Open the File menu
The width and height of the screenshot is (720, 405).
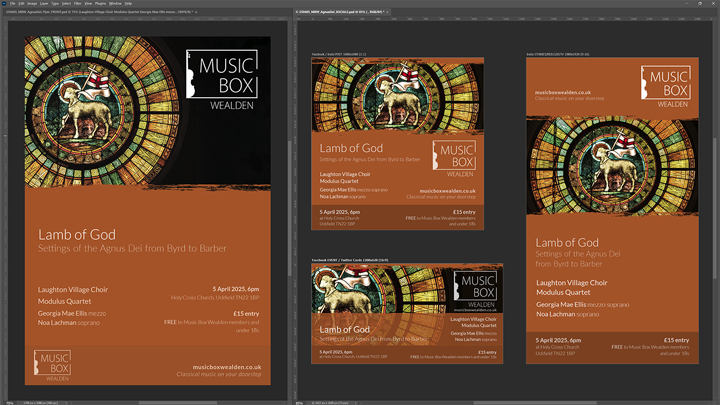12,3
